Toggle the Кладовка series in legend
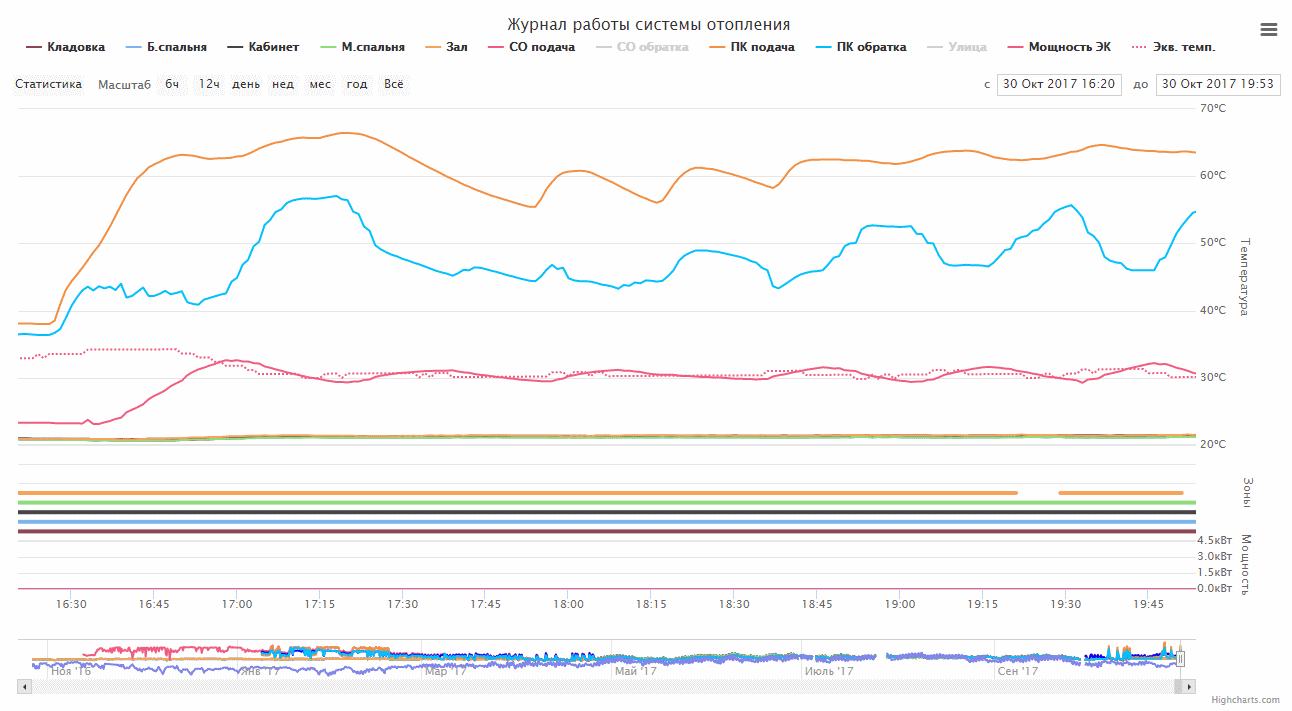The image size is (1292, 711). (x=65, y=47)
